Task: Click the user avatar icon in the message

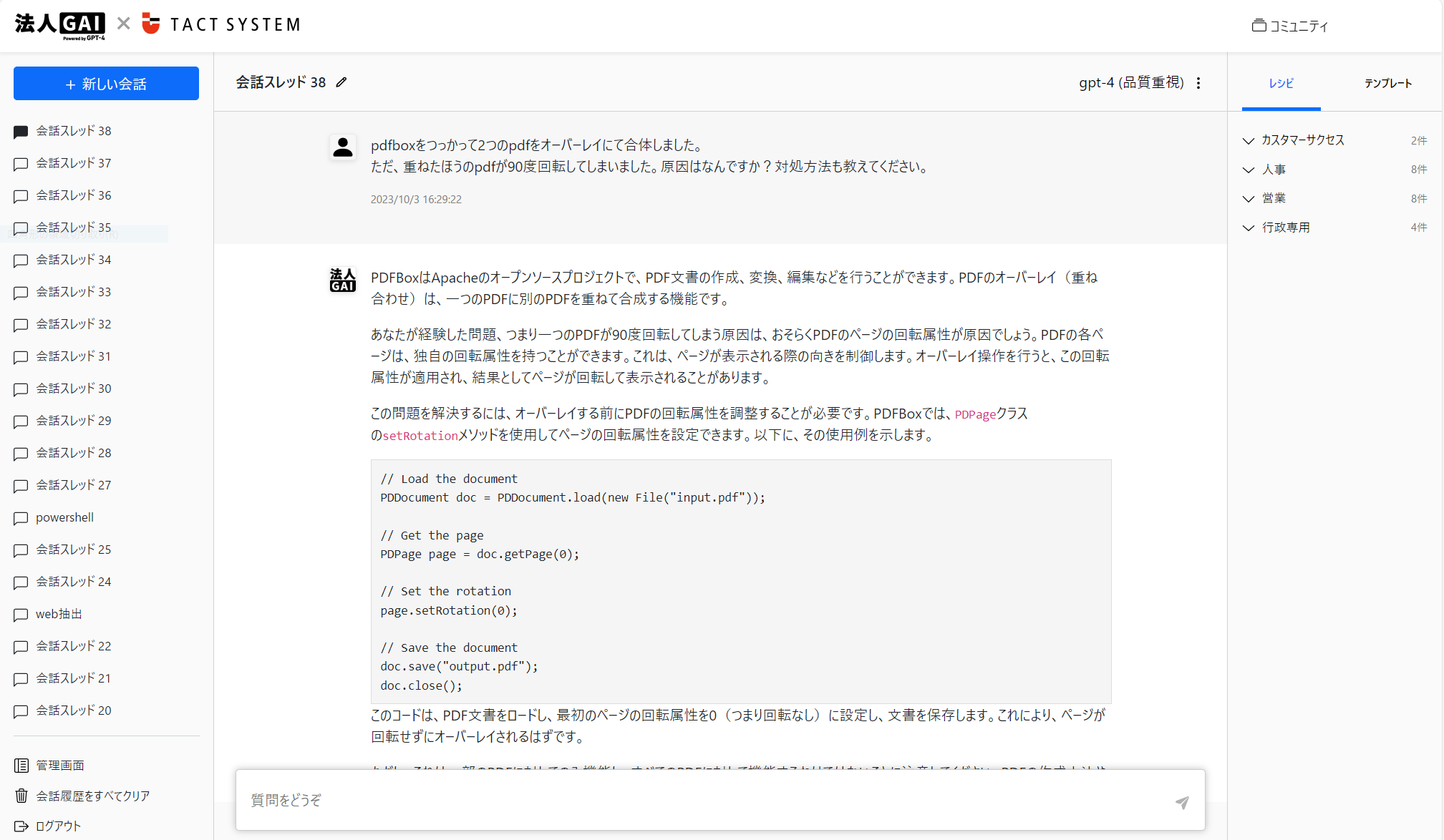Action: 343,147
